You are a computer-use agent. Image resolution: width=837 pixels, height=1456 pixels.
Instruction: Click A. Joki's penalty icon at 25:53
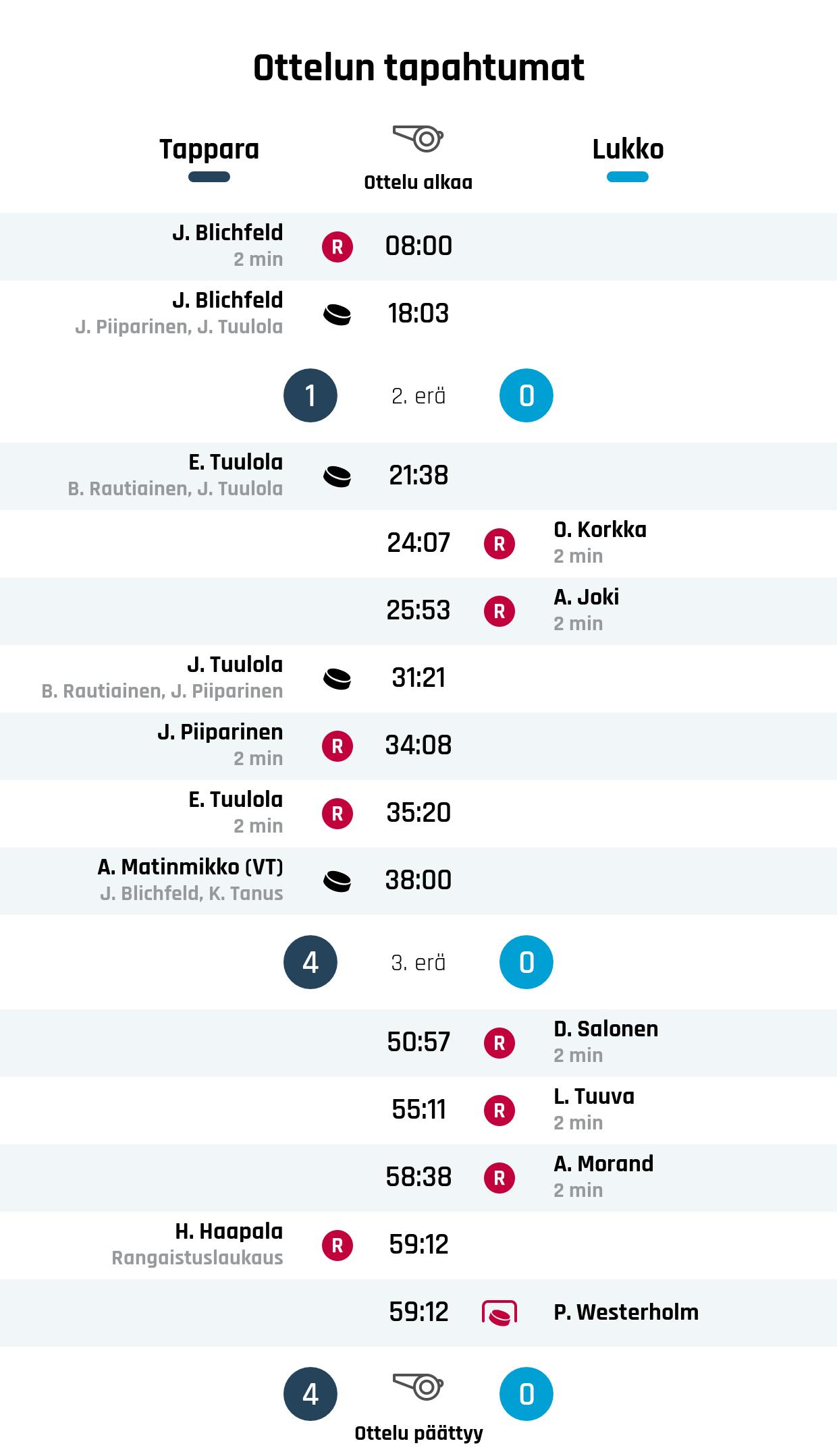(x=500, y=611)
